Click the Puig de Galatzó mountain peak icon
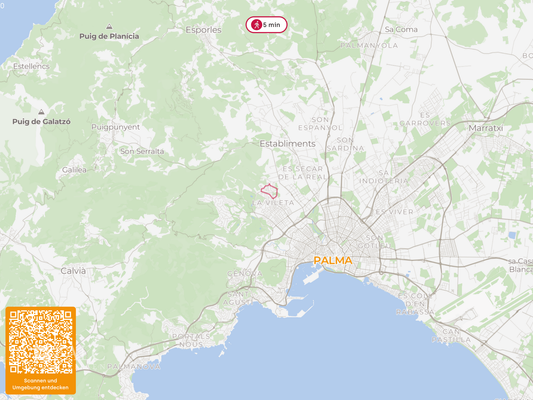Viewport: 533px width, 400px height. tap(41, 111)
